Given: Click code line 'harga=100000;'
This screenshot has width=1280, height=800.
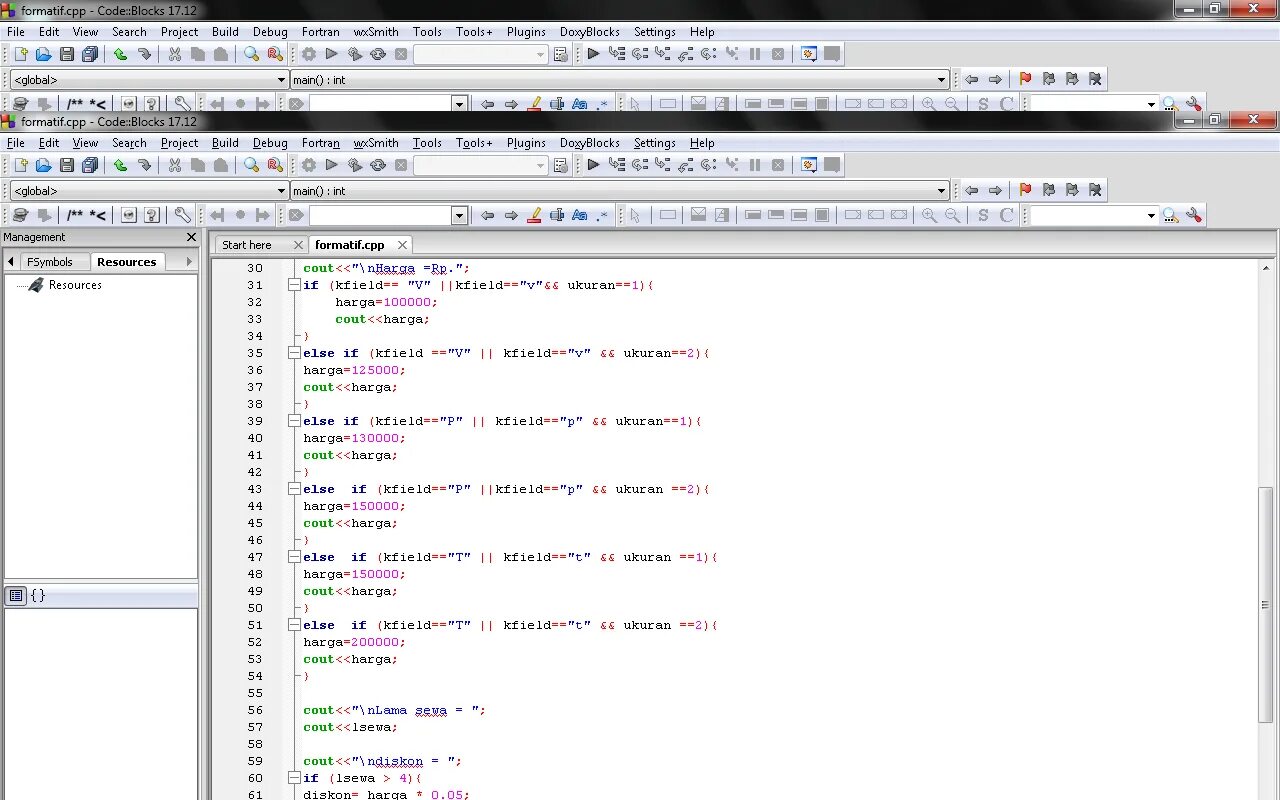Looking at the screenshot, I should coord(386,302).
